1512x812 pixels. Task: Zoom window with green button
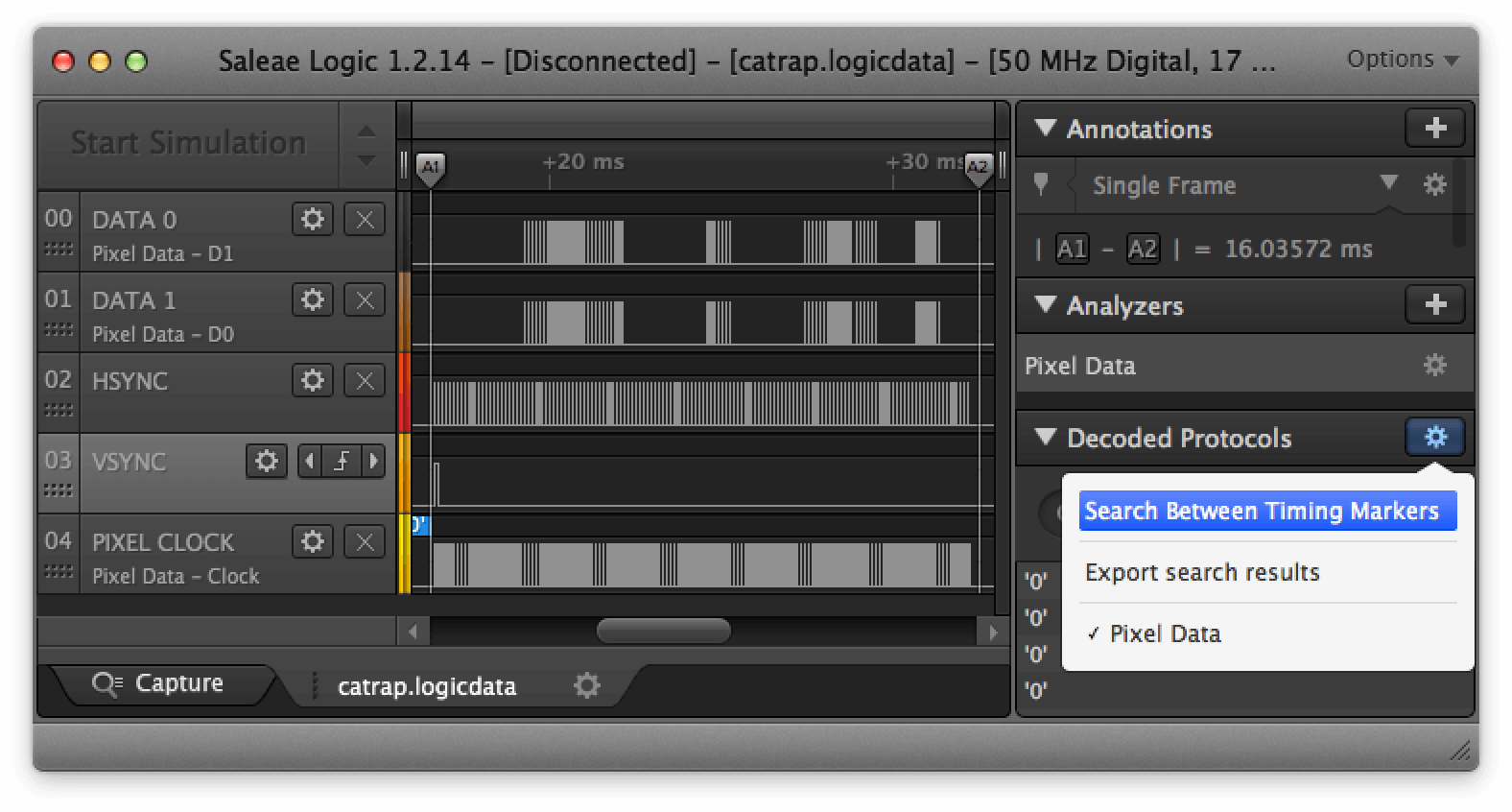point(136,61)
